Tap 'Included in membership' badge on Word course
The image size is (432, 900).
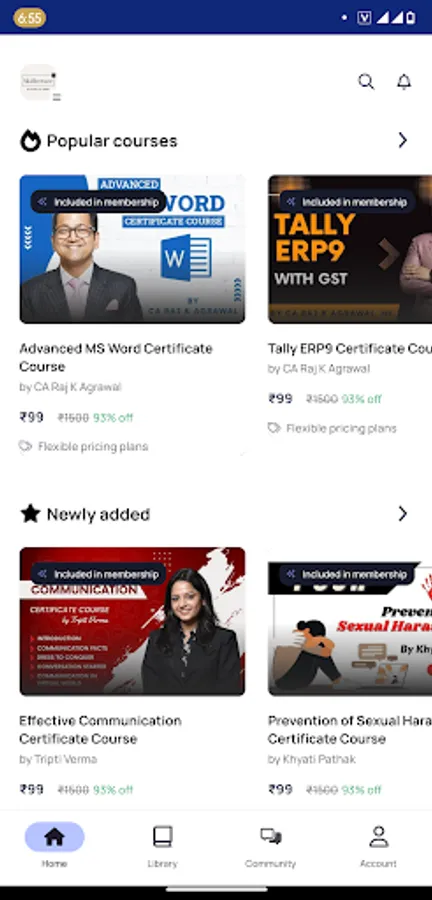[x=98, y=202]
